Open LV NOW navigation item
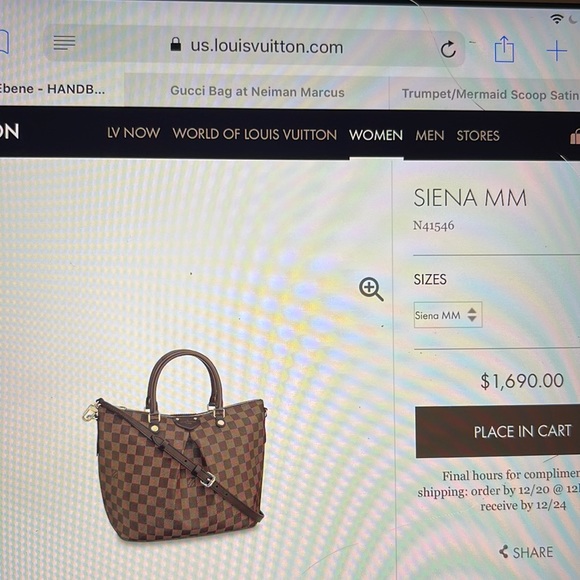 coord(134,133)
